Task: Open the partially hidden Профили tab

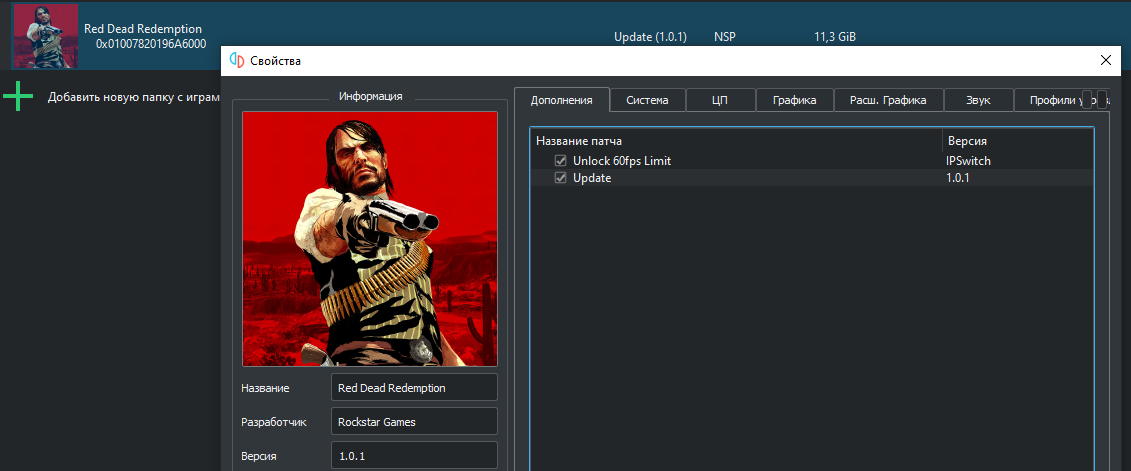Action: coord(1048,100)
